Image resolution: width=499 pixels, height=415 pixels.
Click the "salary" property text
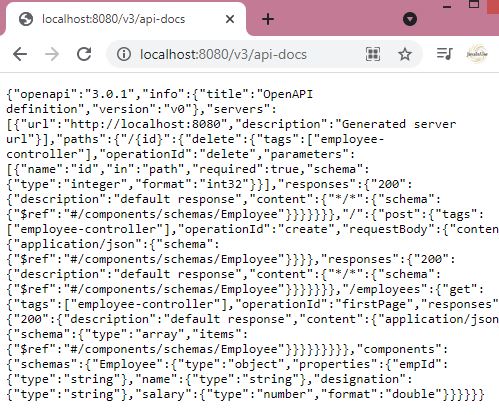pyautogui.click(x=163, y=394)
